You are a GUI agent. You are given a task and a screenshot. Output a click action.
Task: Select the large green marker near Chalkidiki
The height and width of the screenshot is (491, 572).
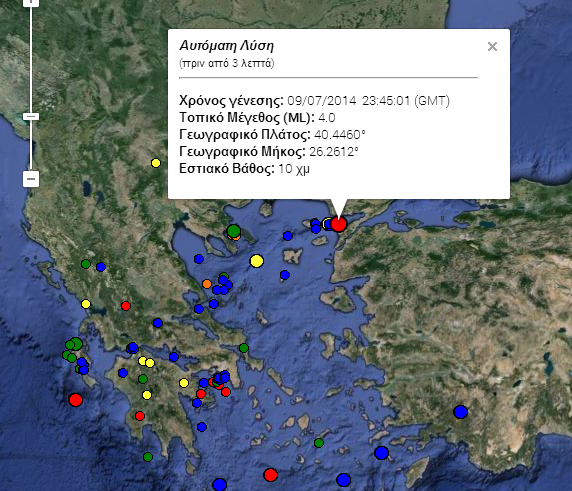(234, 231)
